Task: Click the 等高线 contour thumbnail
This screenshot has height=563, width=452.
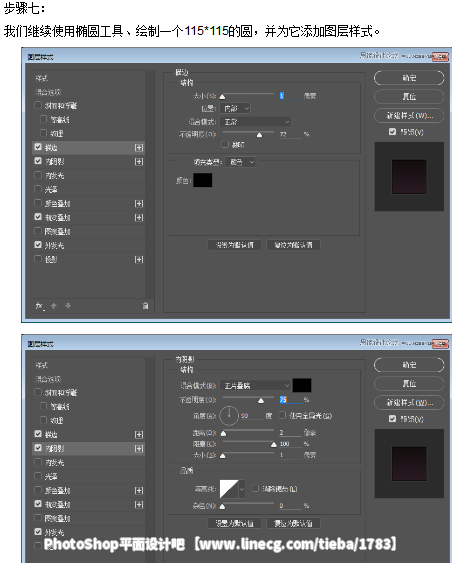Action: (x=229, y=489)
